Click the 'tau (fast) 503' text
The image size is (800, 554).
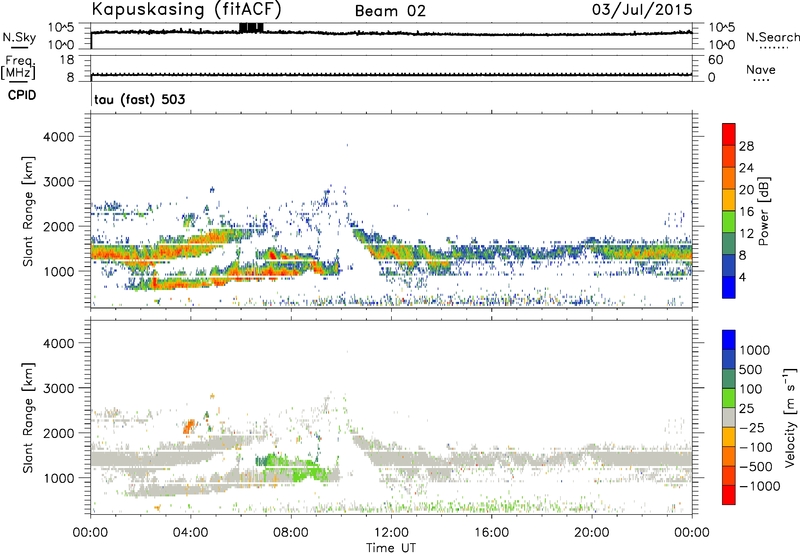140,99
